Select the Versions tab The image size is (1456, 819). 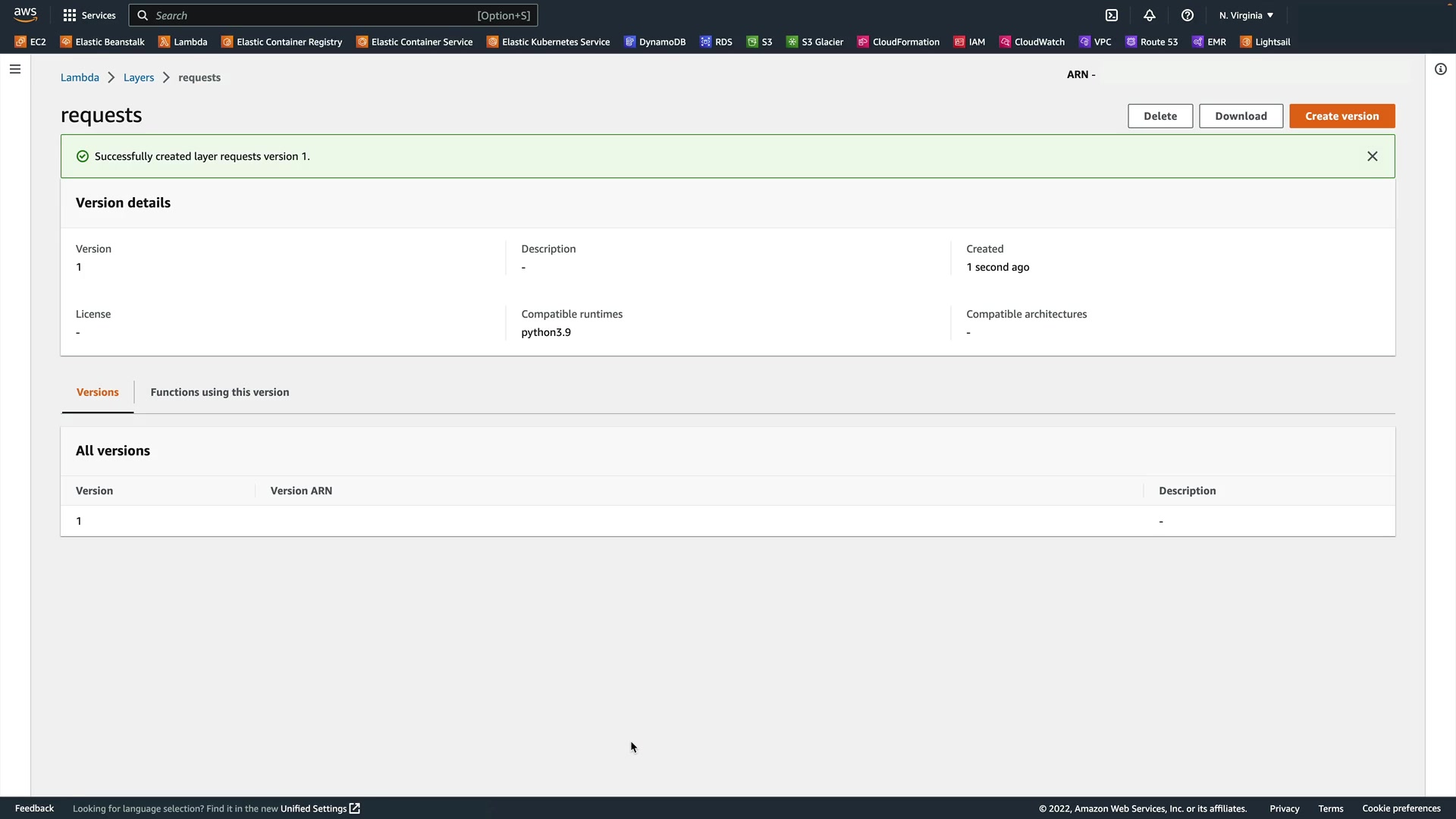tap(98, 392)
